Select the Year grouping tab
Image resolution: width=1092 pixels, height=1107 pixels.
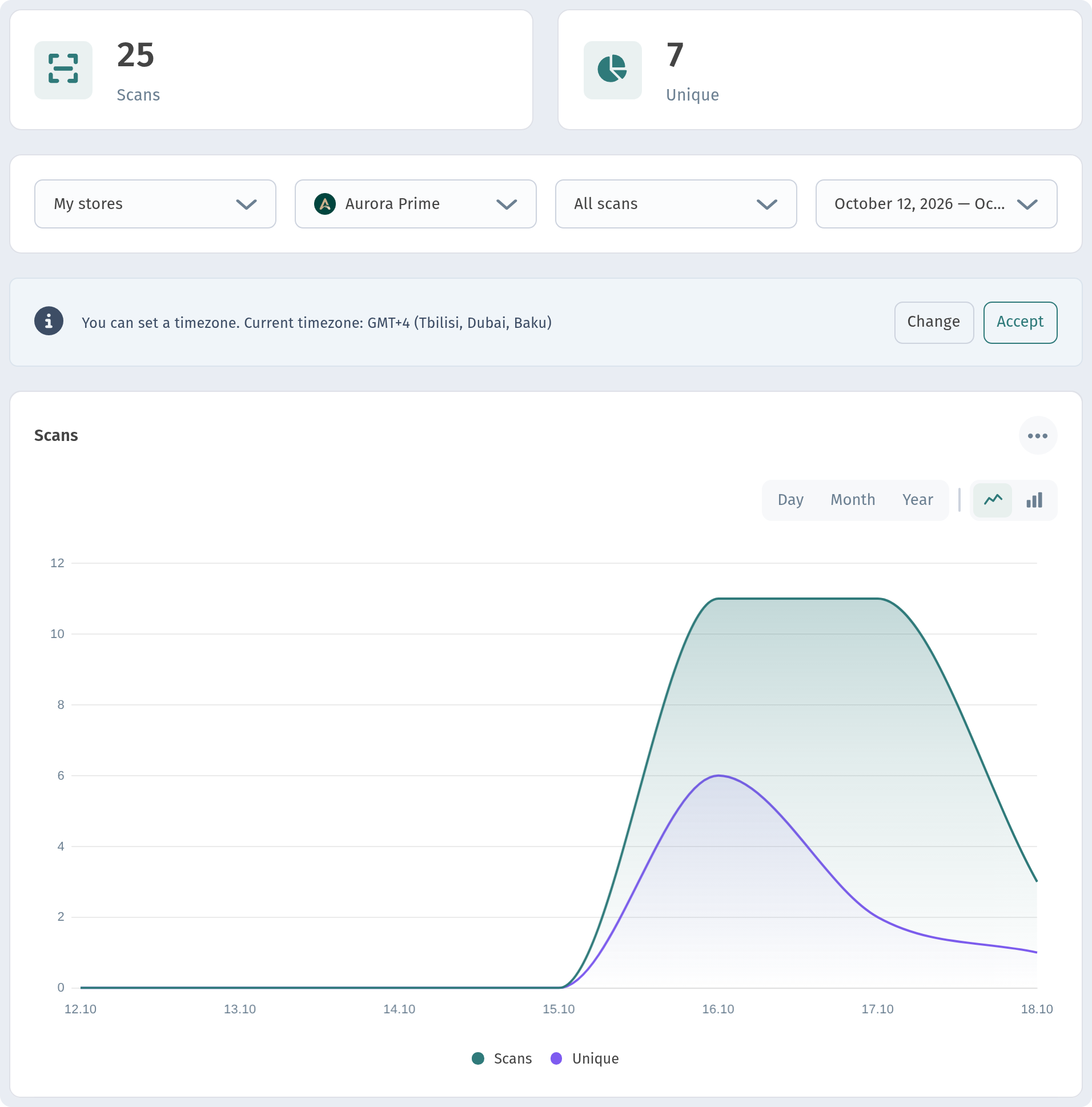917,500
